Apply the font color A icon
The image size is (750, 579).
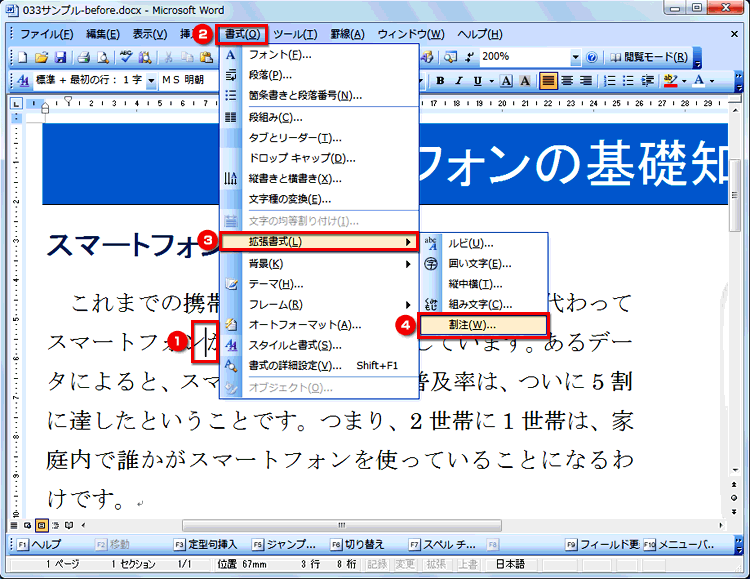click(x=699, y=80)
